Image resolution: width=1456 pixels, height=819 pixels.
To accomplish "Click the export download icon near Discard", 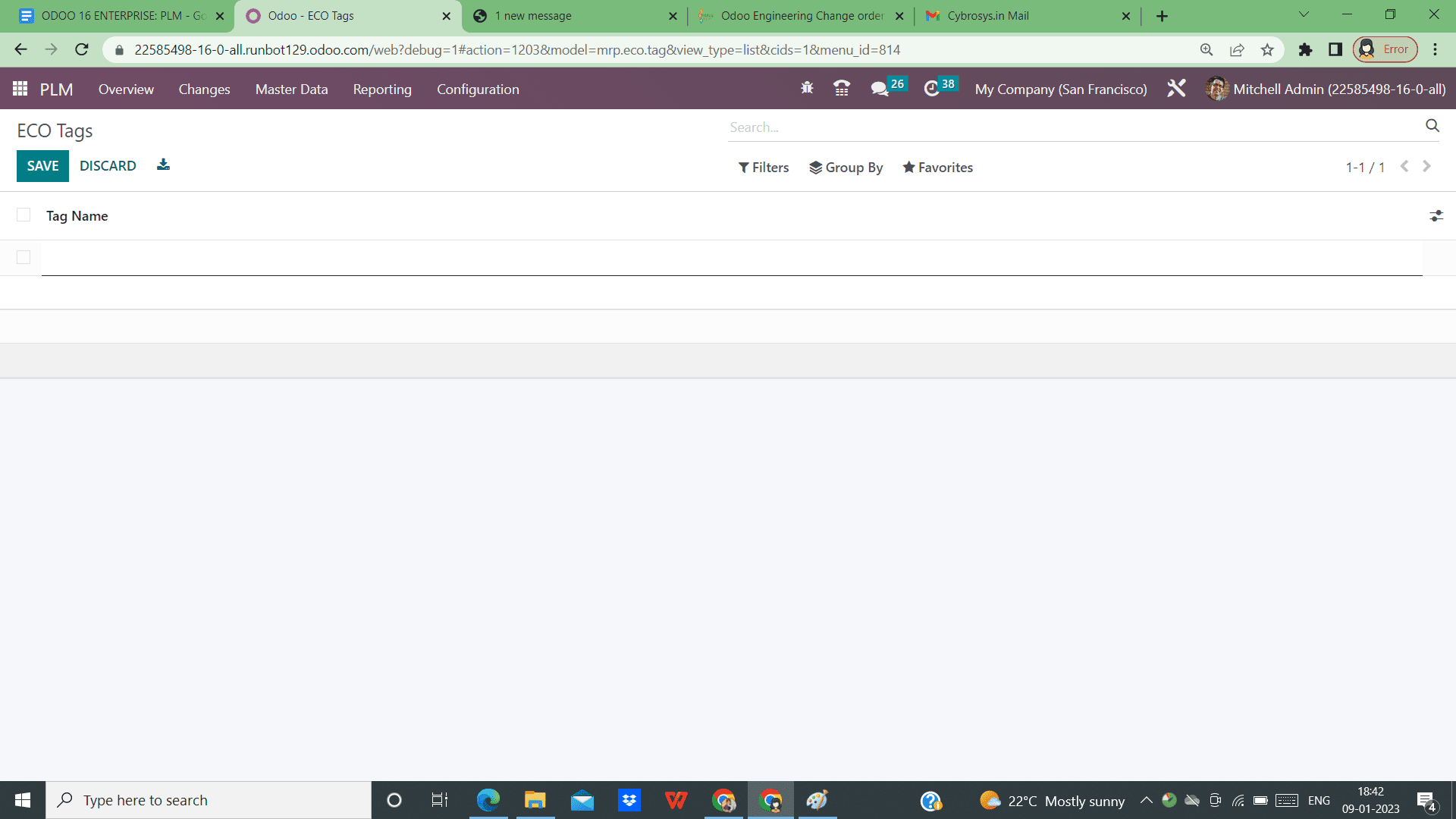I will tap(163, 165).
